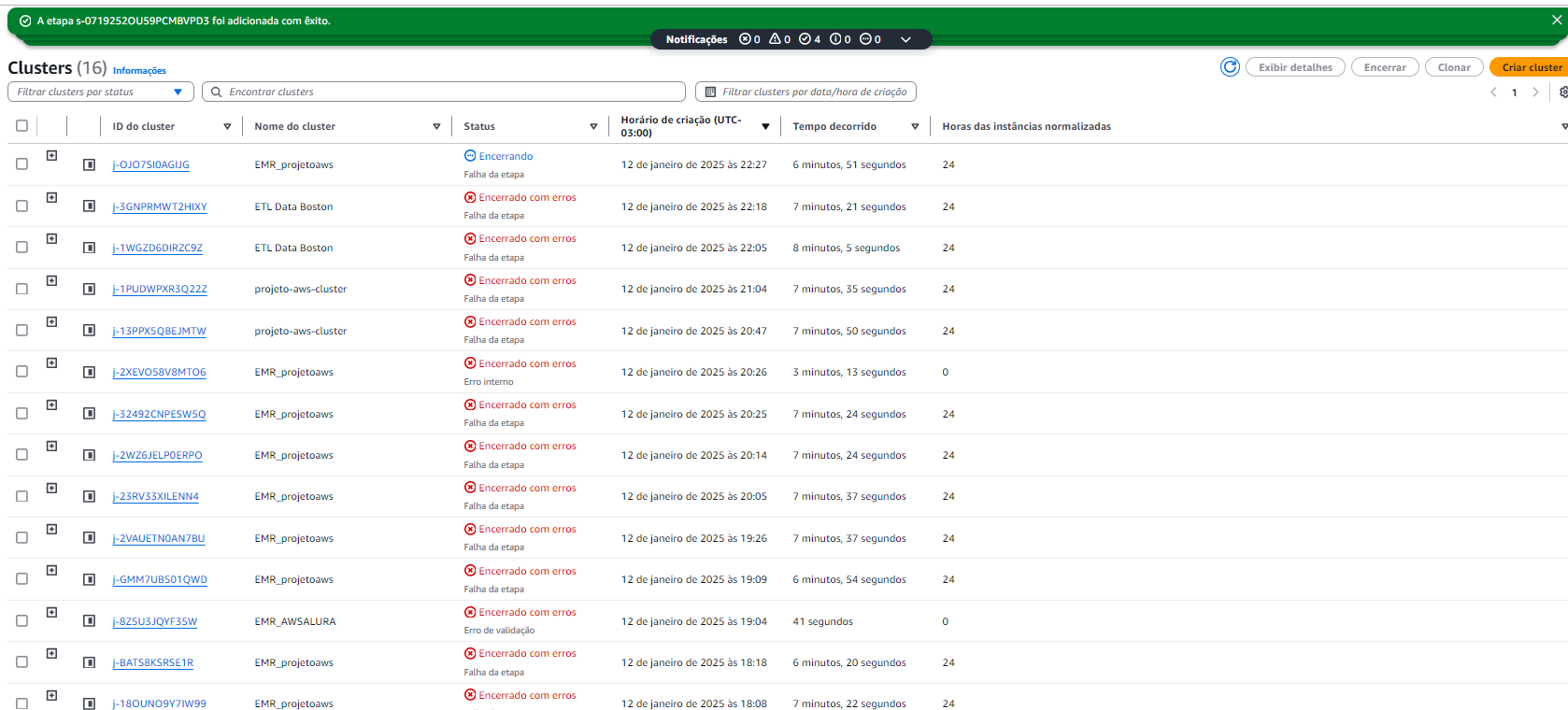Open the creation date/time filter field
Viewport: 1568px width, 710px height.
[805, 92]
